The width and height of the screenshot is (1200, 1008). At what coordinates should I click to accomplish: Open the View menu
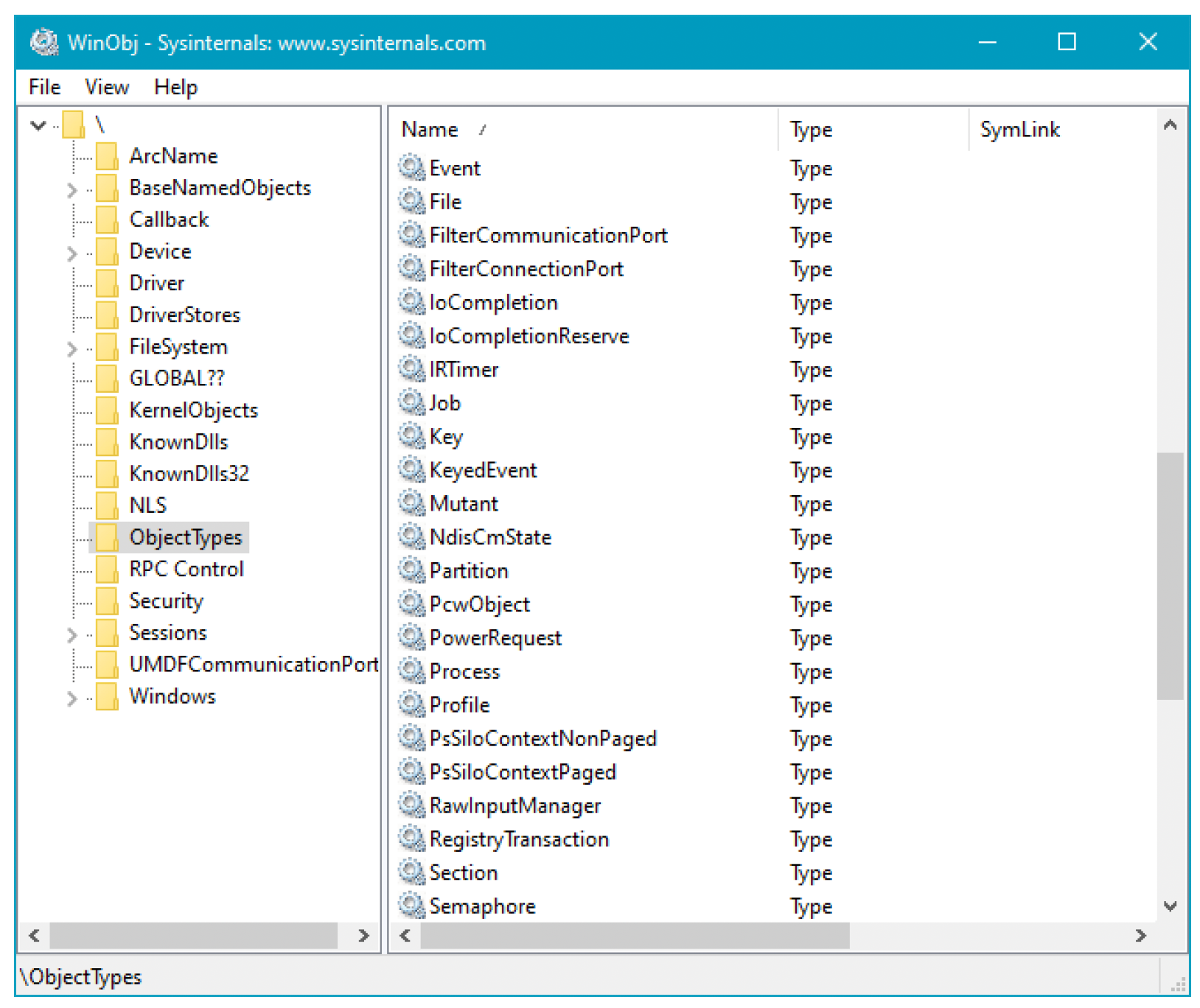tap(107, 87)
